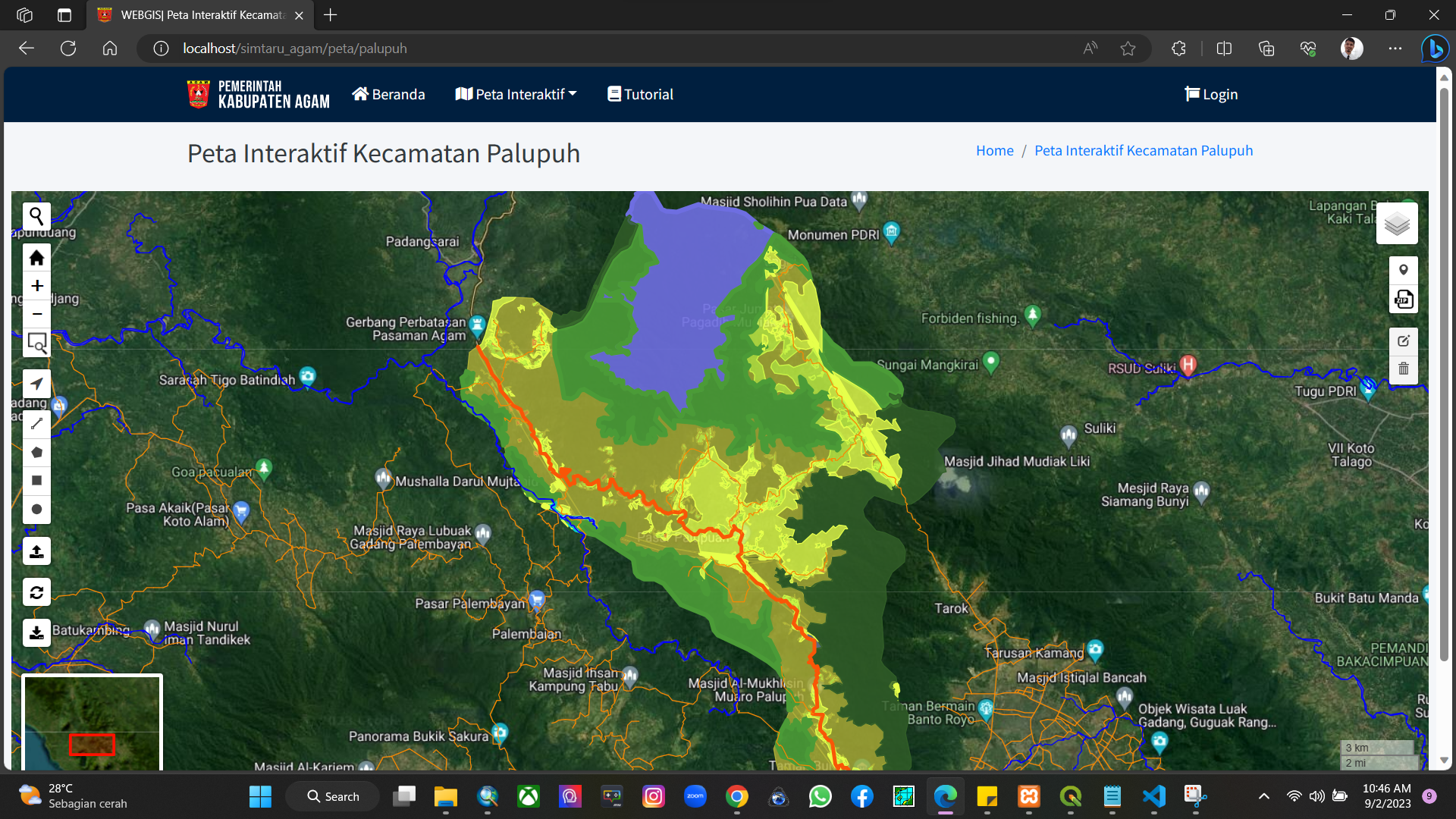Refresh the browser page

(68, 49)
